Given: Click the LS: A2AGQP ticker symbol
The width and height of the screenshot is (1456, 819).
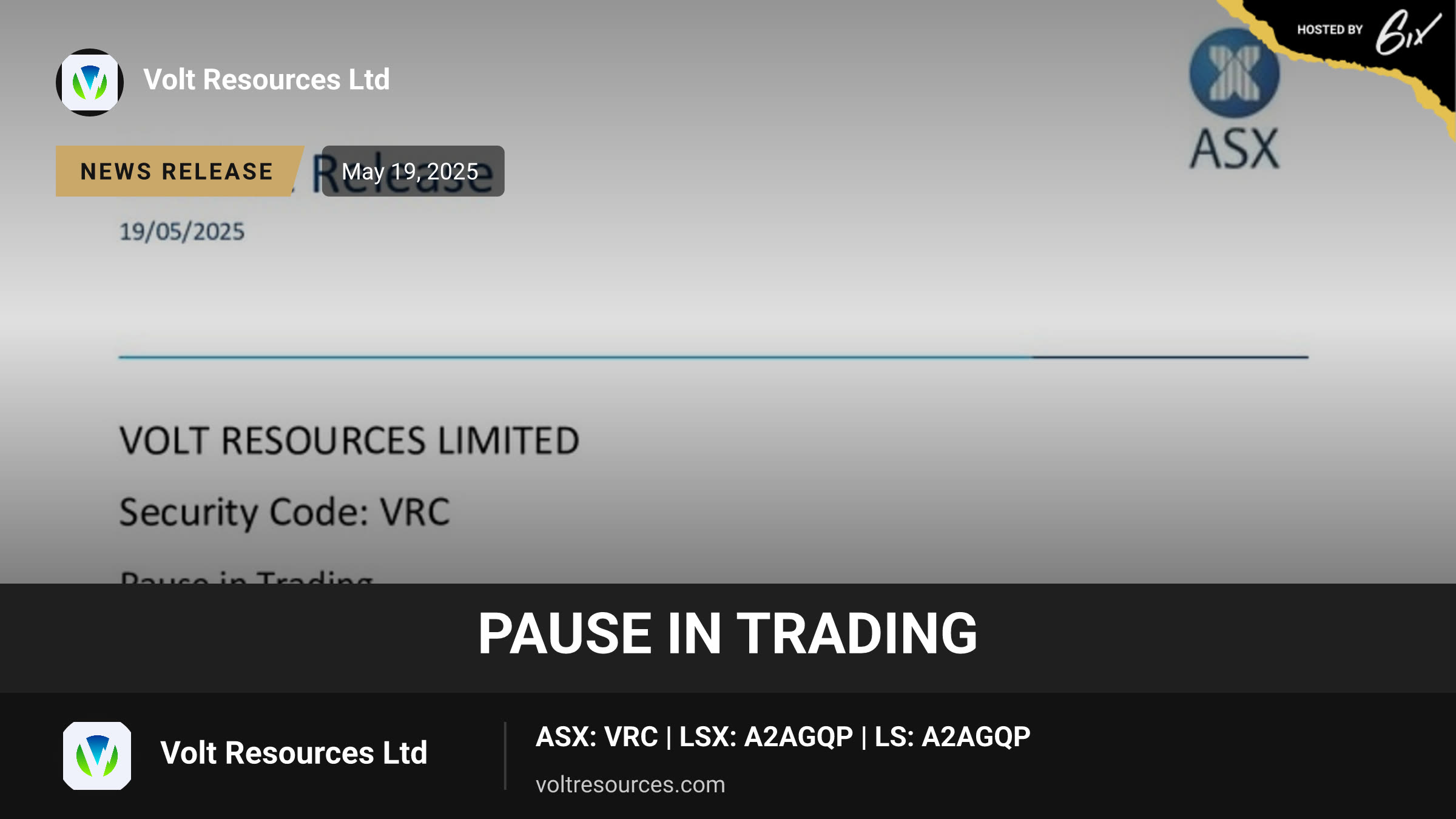Looking at the screenshot, I should [x=952, y=736].
